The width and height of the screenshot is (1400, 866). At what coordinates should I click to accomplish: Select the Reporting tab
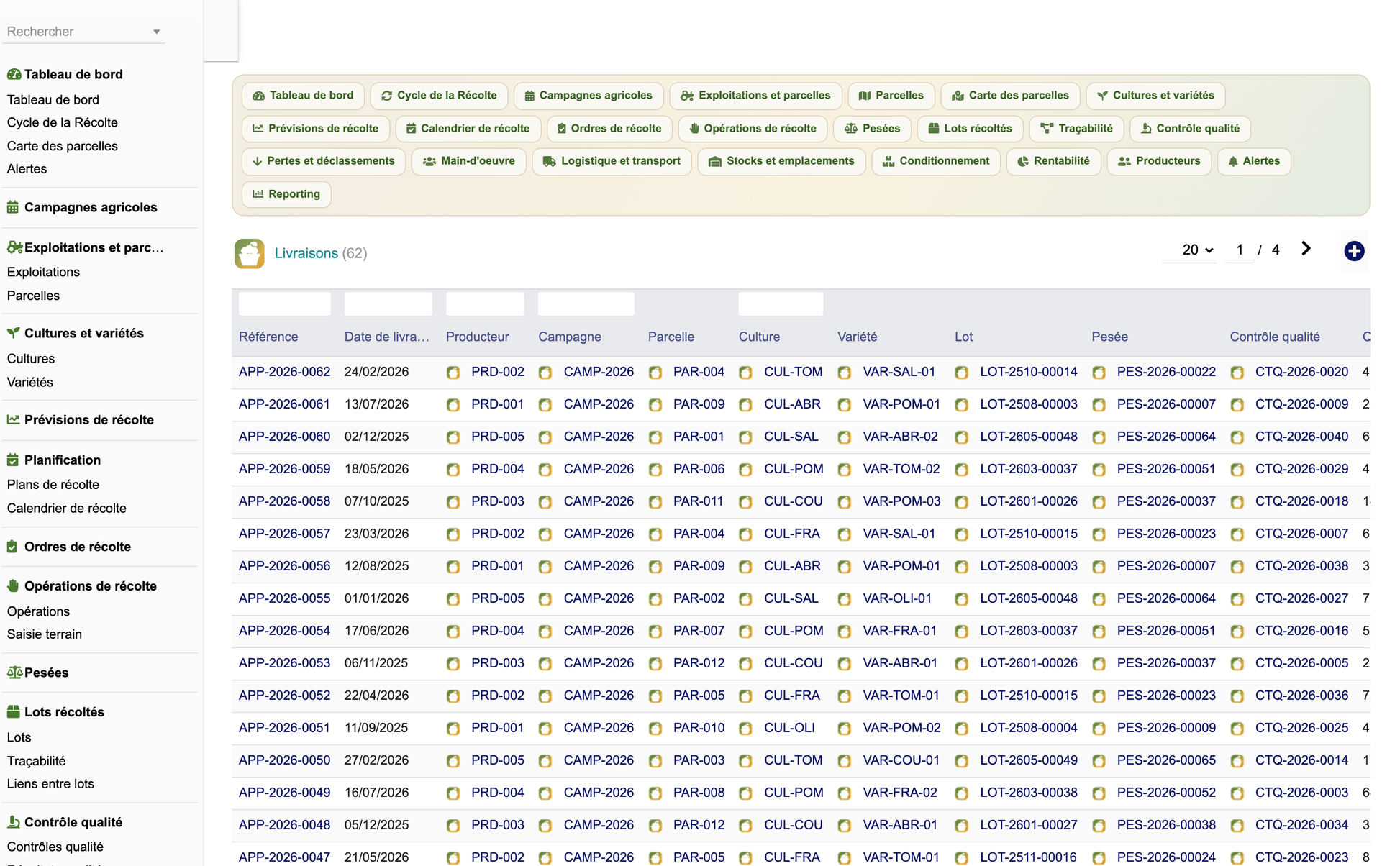(286, 194)
